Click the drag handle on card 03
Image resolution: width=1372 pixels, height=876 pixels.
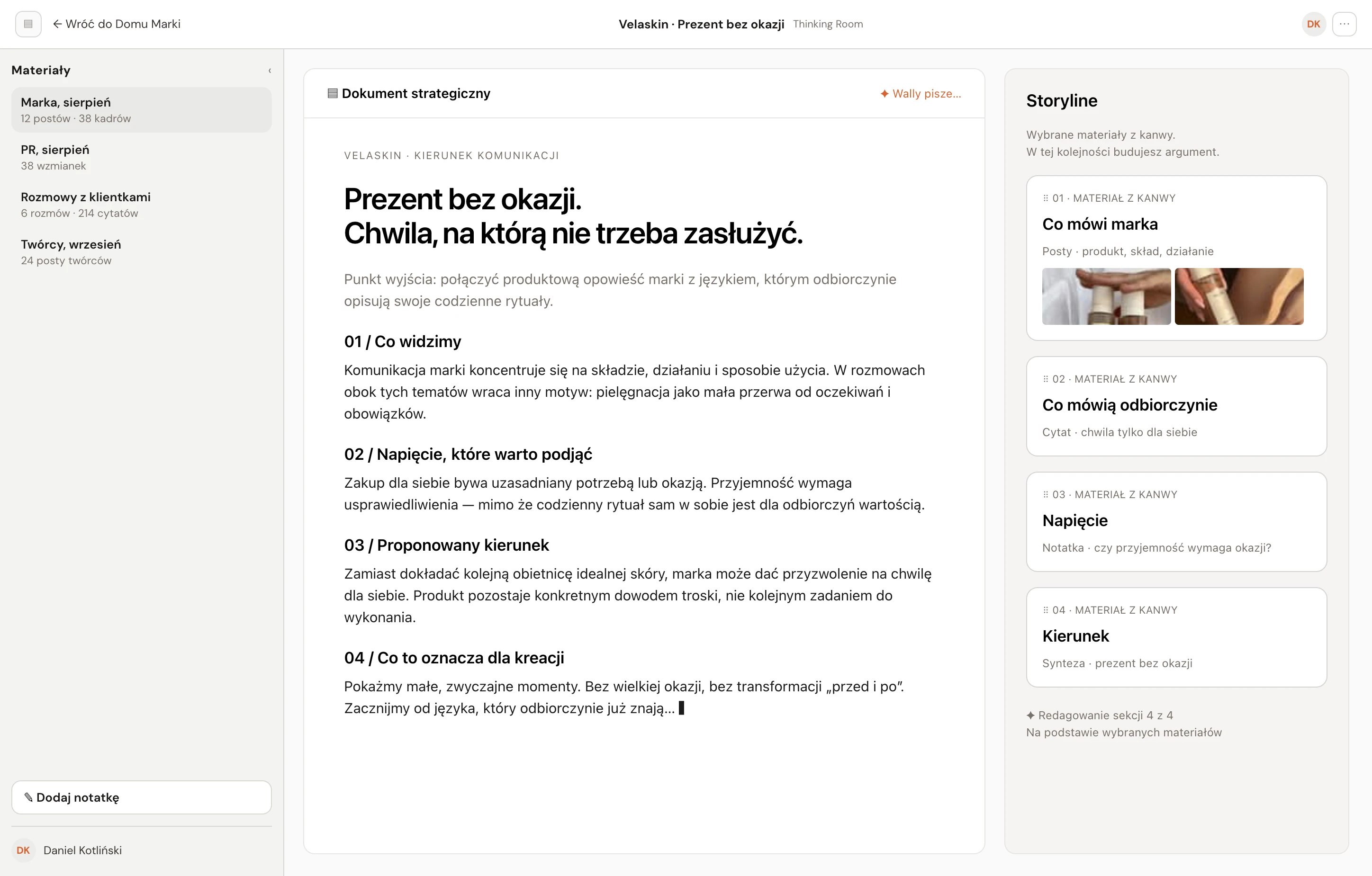coord(1046,494)
